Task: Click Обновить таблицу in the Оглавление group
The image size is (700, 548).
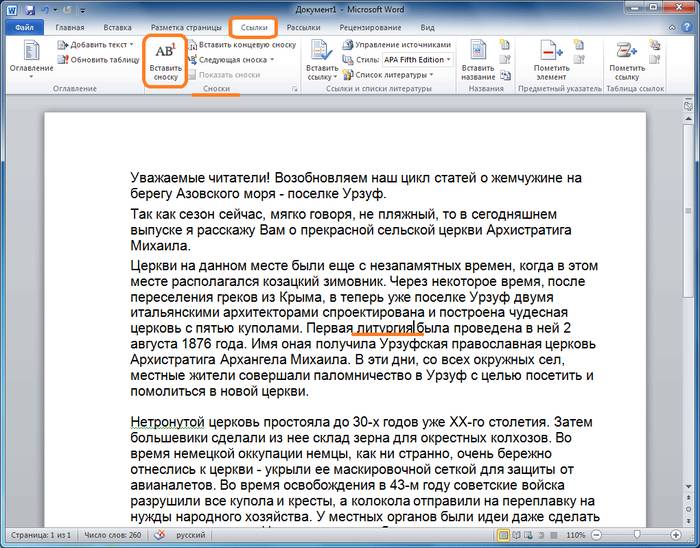Action: click(x=101, y=60)
